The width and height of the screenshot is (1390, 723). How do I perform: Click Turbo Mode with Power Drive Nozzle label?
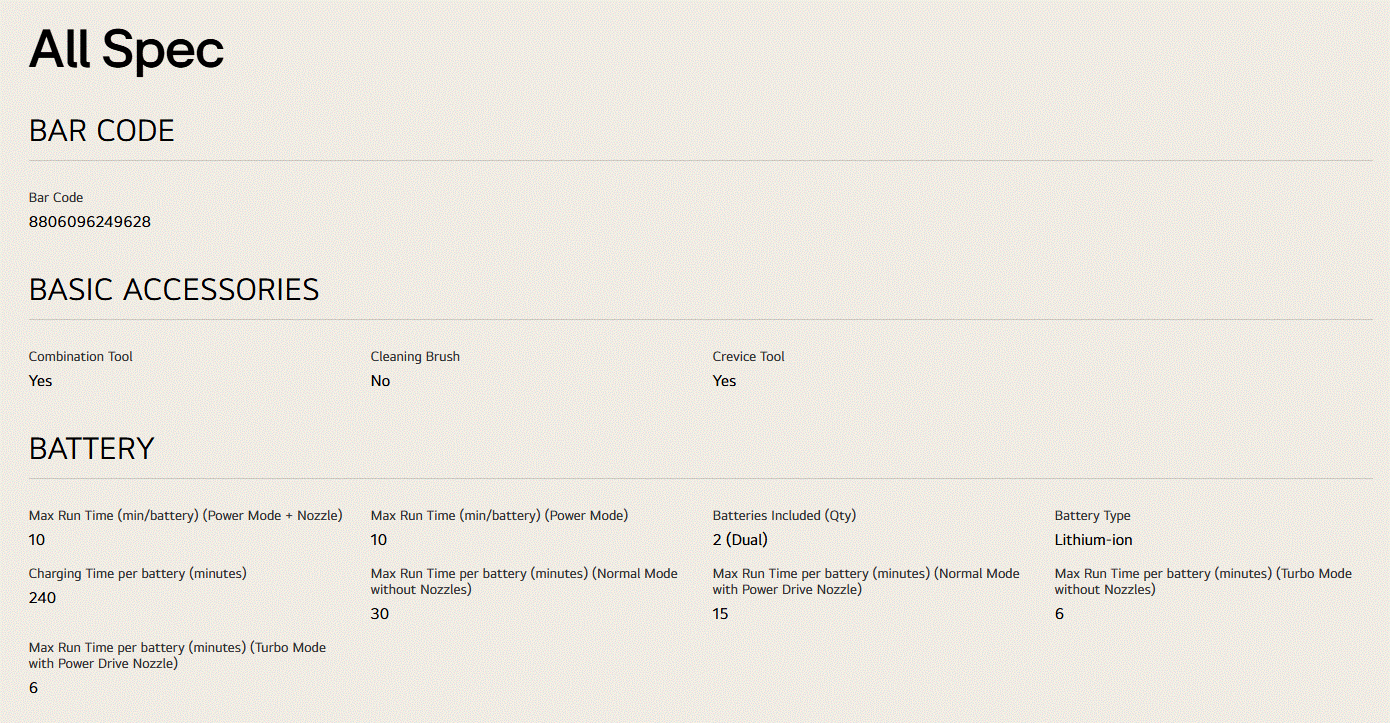[x=178, y=656]
